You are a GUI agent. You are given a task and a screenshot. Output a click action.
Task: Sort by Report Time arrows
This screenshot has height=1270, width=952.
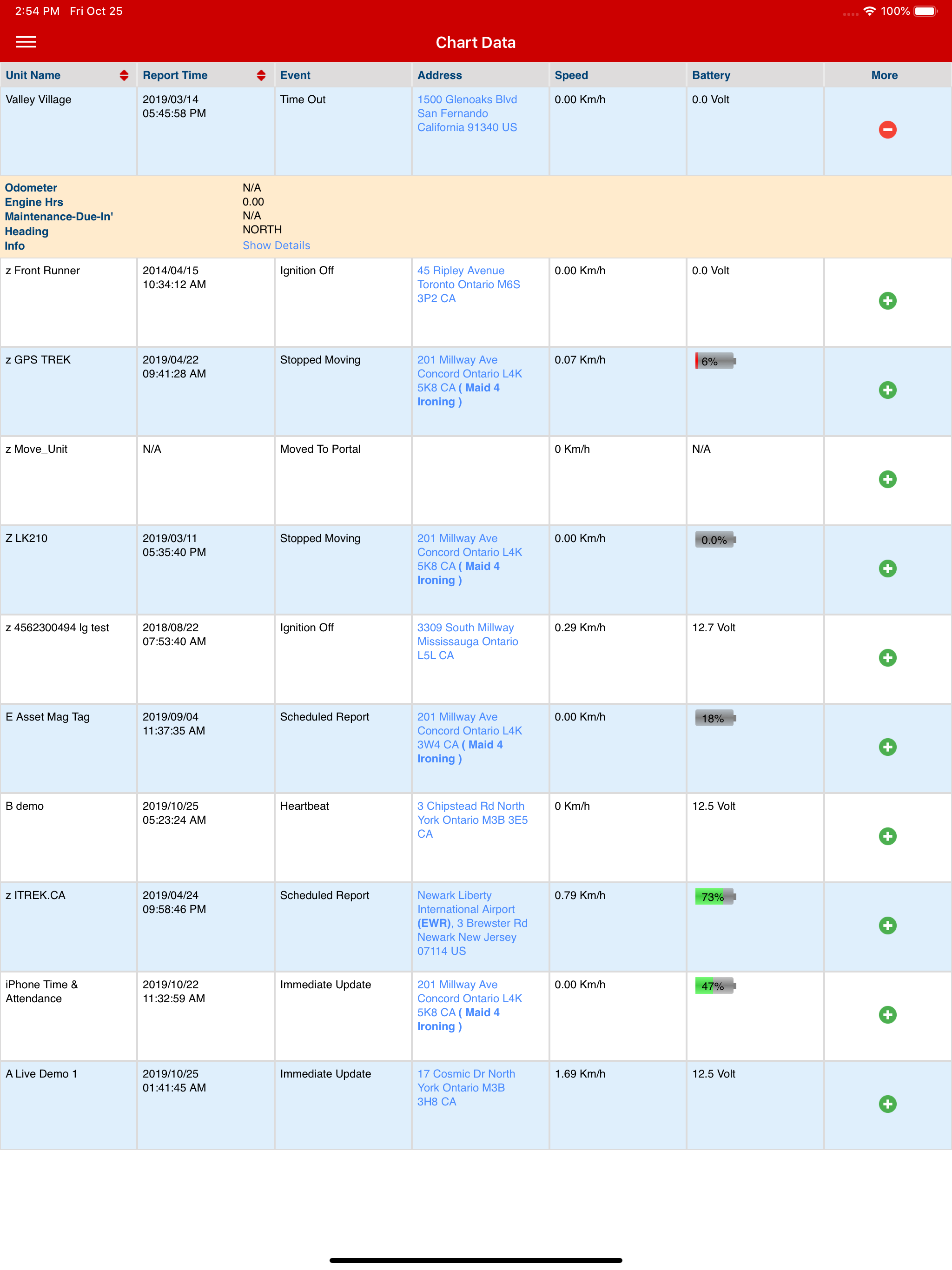261,75
